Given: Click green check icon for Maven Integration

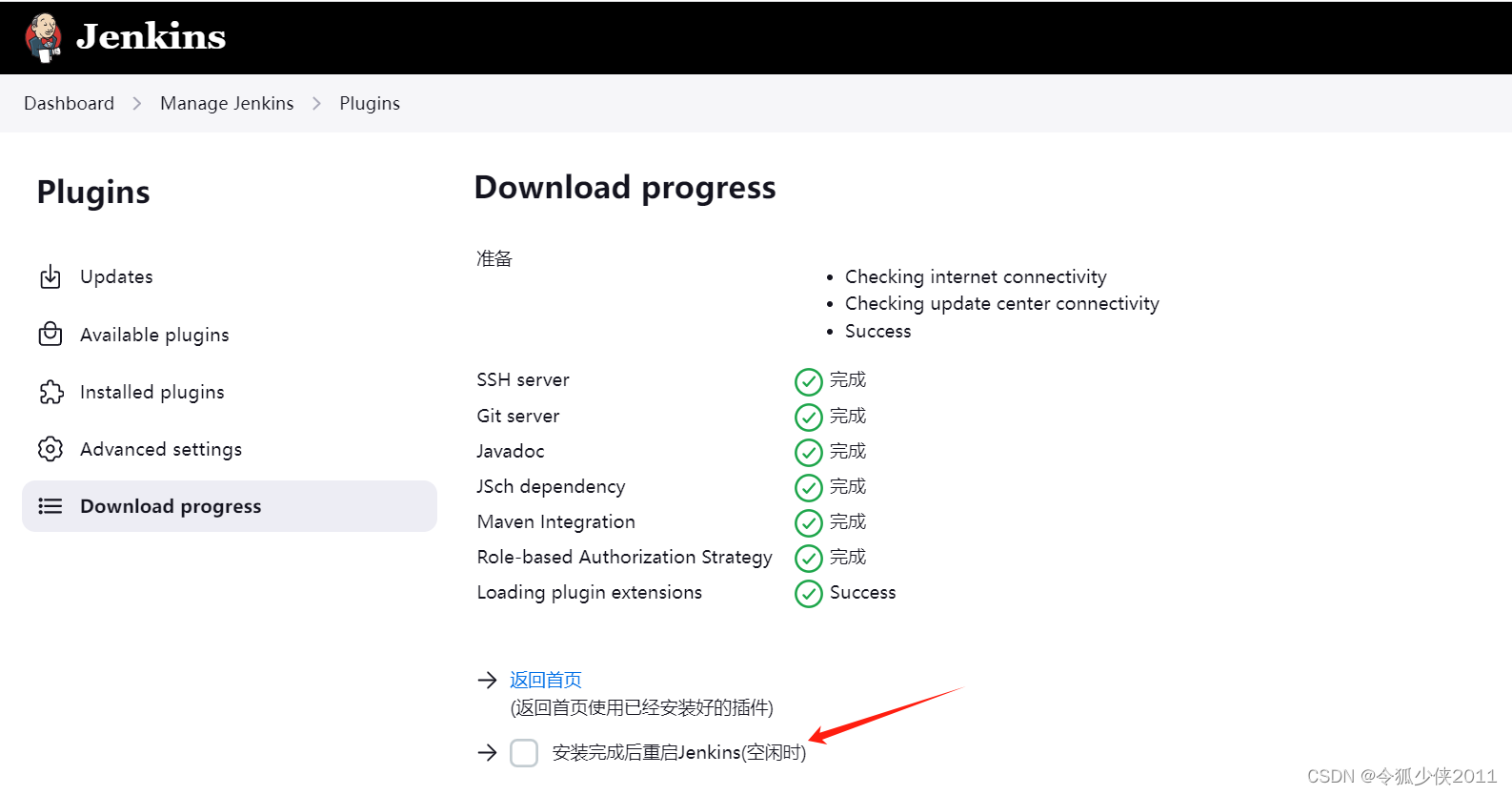Looking at the screenshot, I should coord(809,523).
